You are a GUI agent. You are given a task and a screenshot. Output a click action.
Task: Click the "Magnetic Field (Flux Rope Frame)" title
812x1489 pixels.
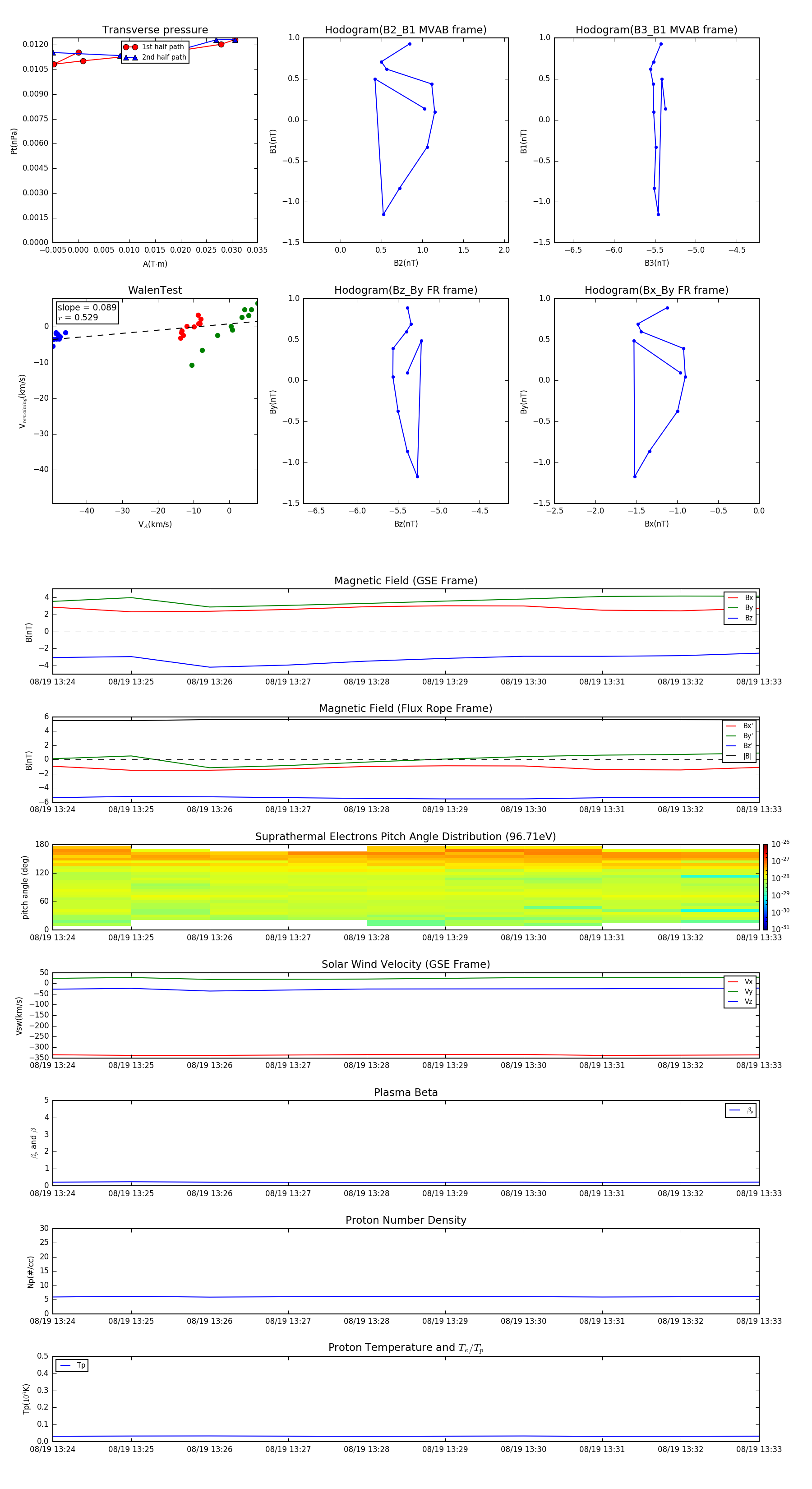(406, 709)
